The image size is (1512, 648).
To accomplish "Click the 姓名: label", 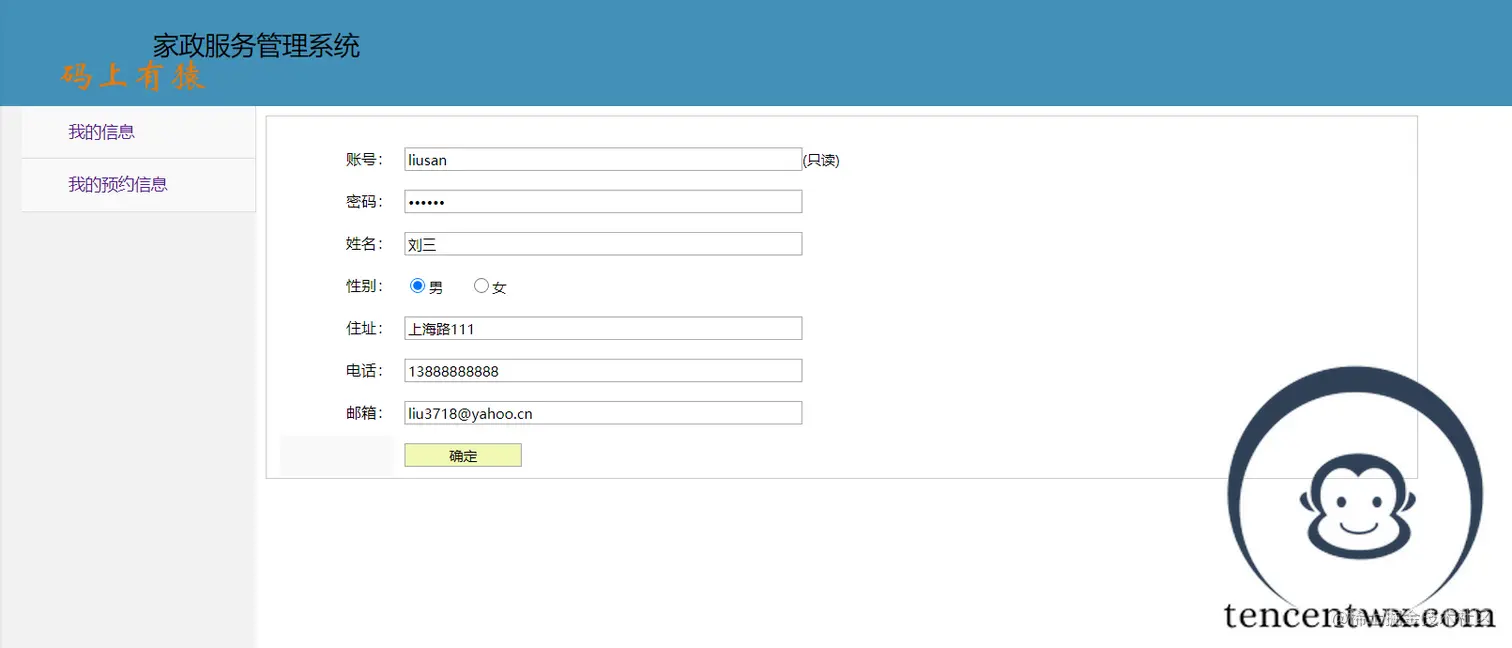I will [364, 244].
